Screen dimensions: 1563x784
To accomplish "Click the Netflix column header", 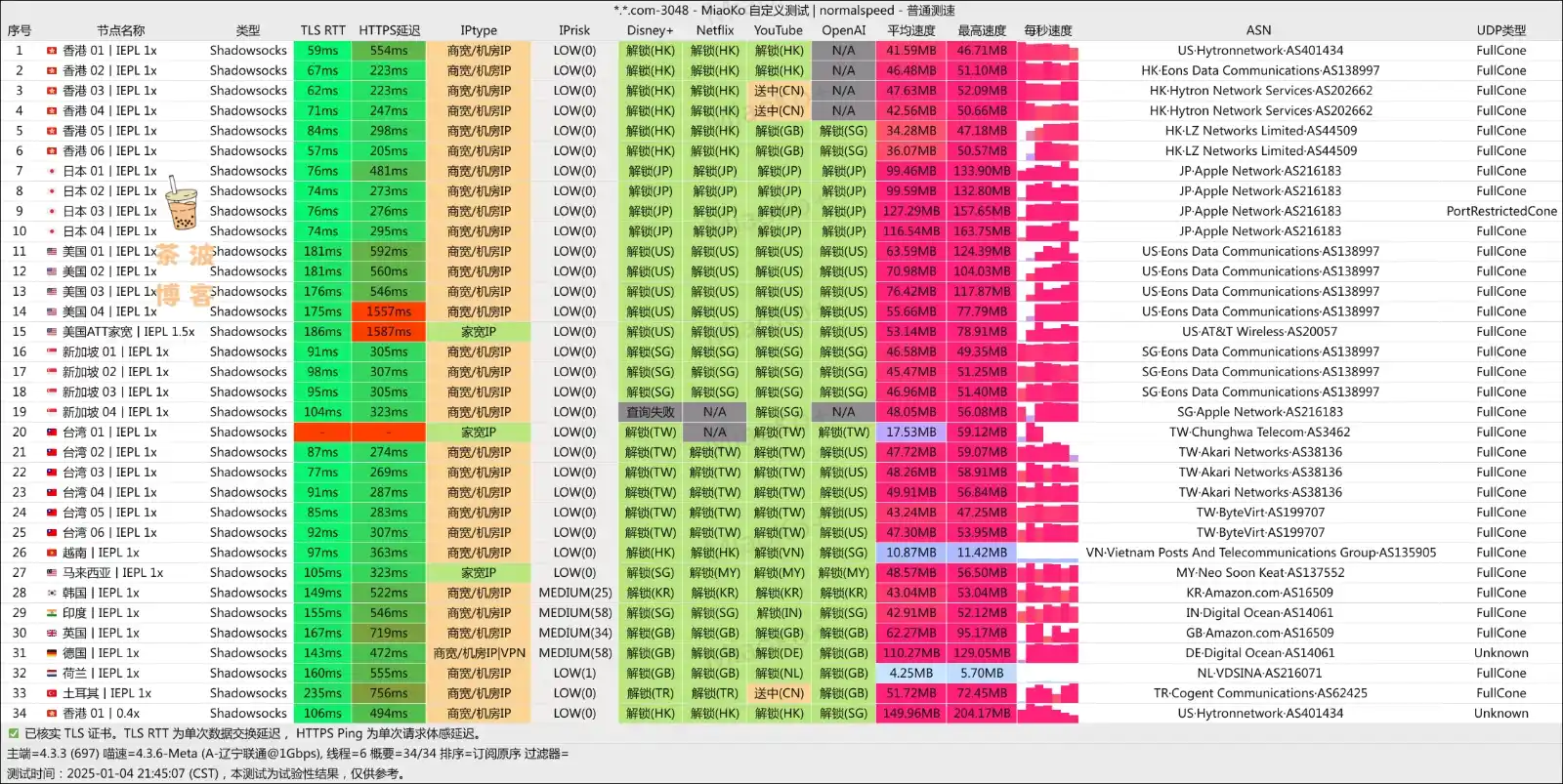I will pos(715,30).
